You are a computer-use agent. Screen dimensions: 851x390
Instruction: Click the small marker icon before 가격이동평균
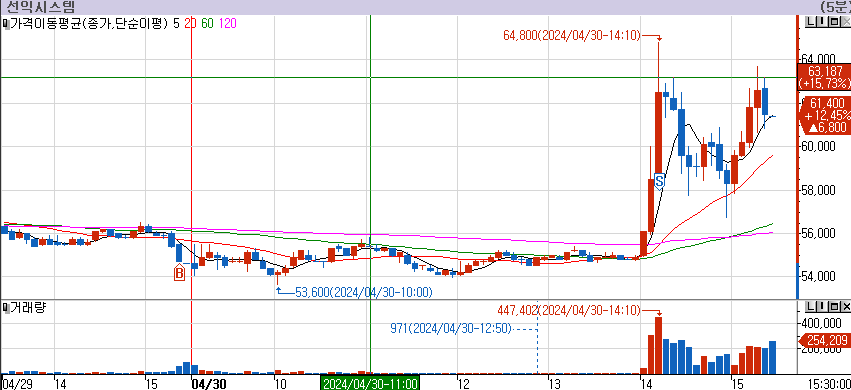pyautogui.click(x=6, y=23)
